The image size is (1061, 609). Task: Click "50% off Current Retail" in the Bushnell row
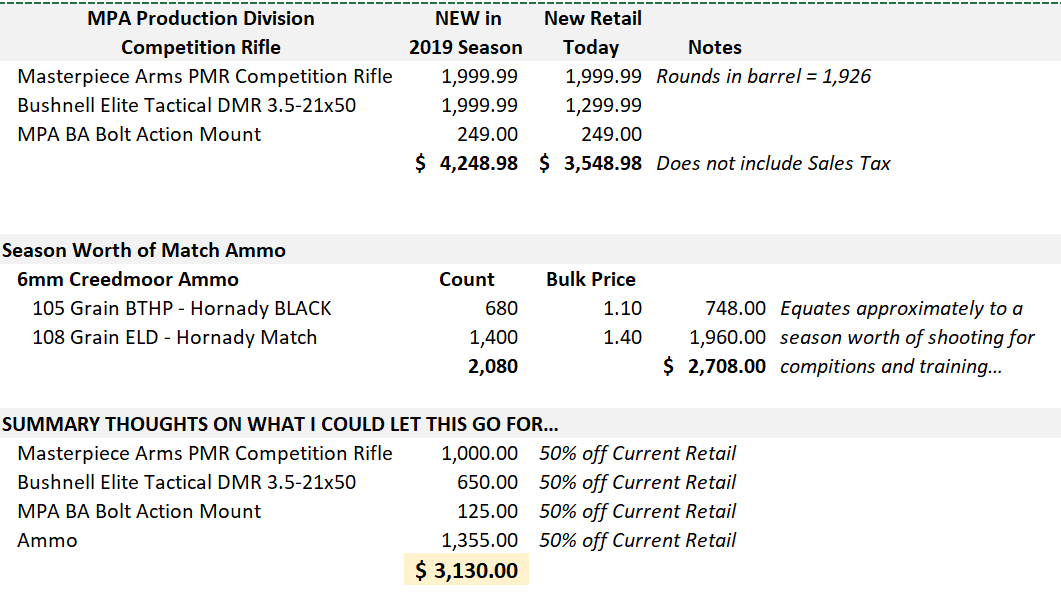[x=637, y=482]
